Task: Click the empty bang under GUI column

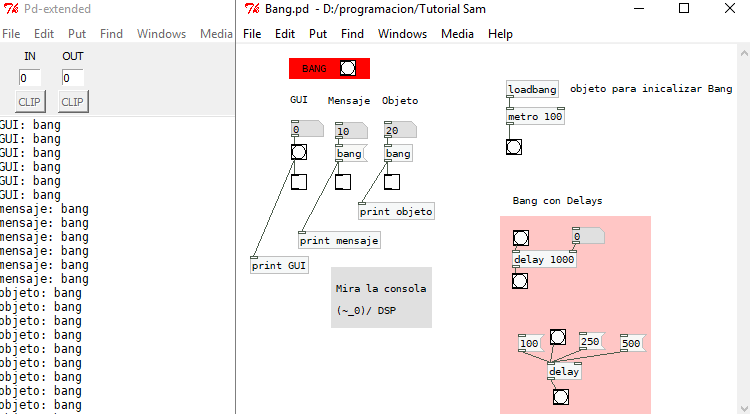Action: (299, 182)
